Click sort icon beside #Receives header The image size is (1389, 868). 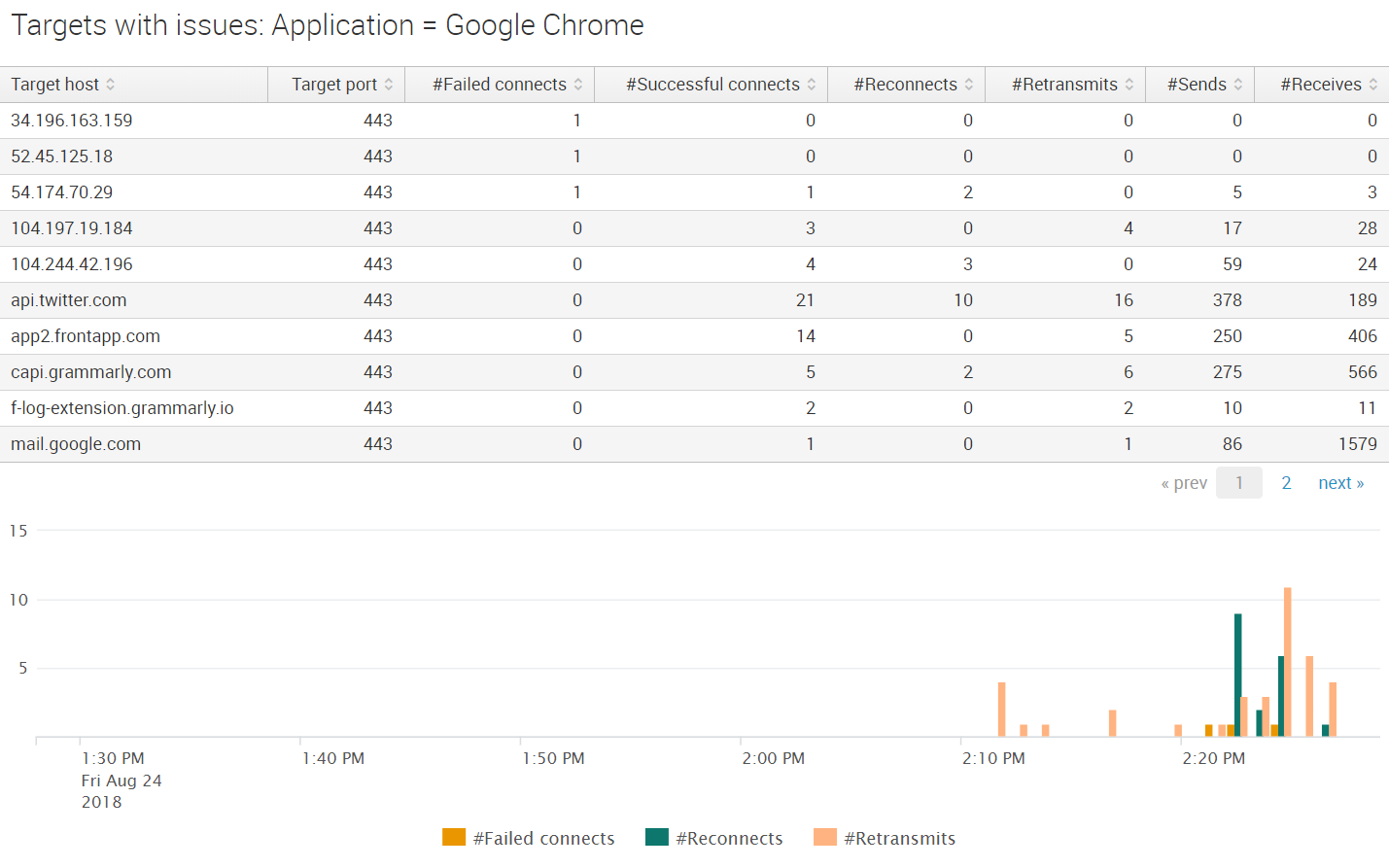pyautogui.click(x=1373, y=85)
